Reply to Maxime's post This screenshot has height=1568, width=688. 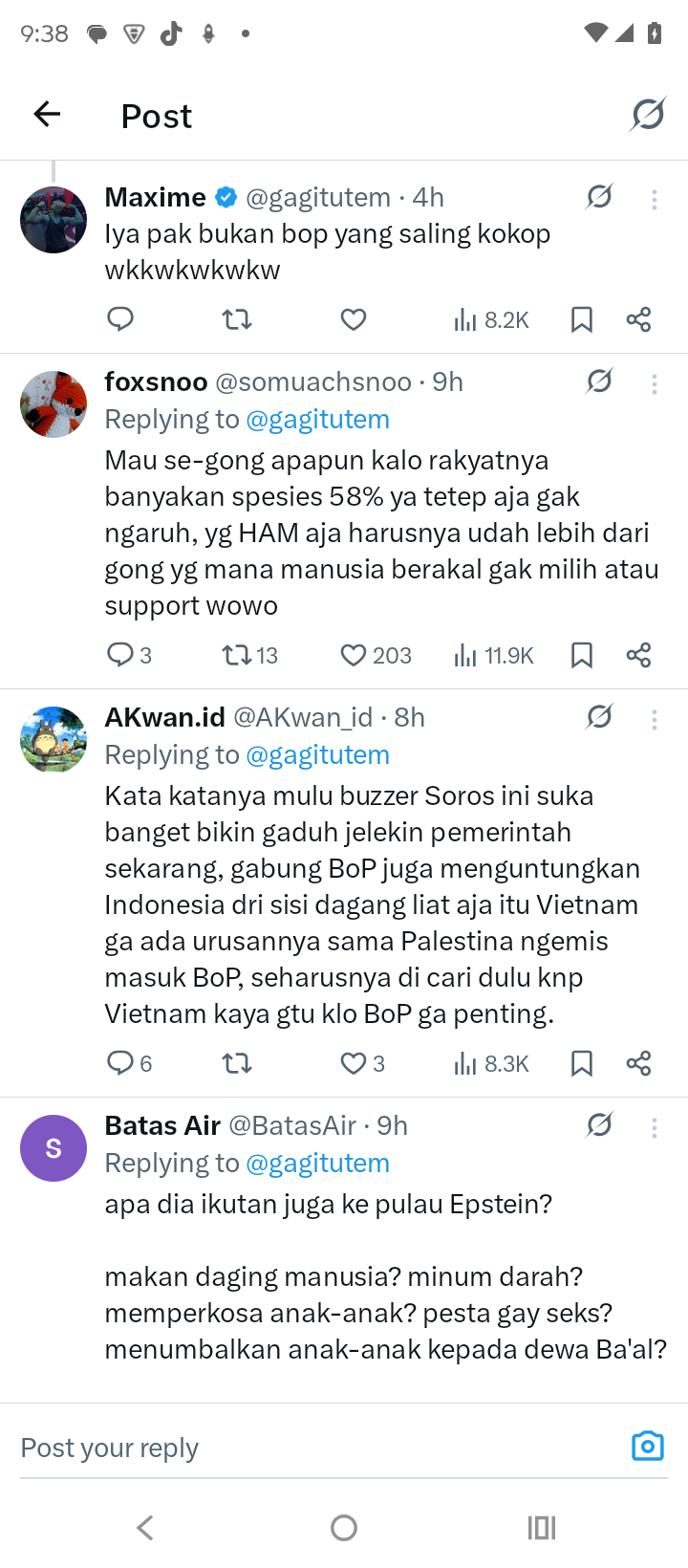coord(120,319)
